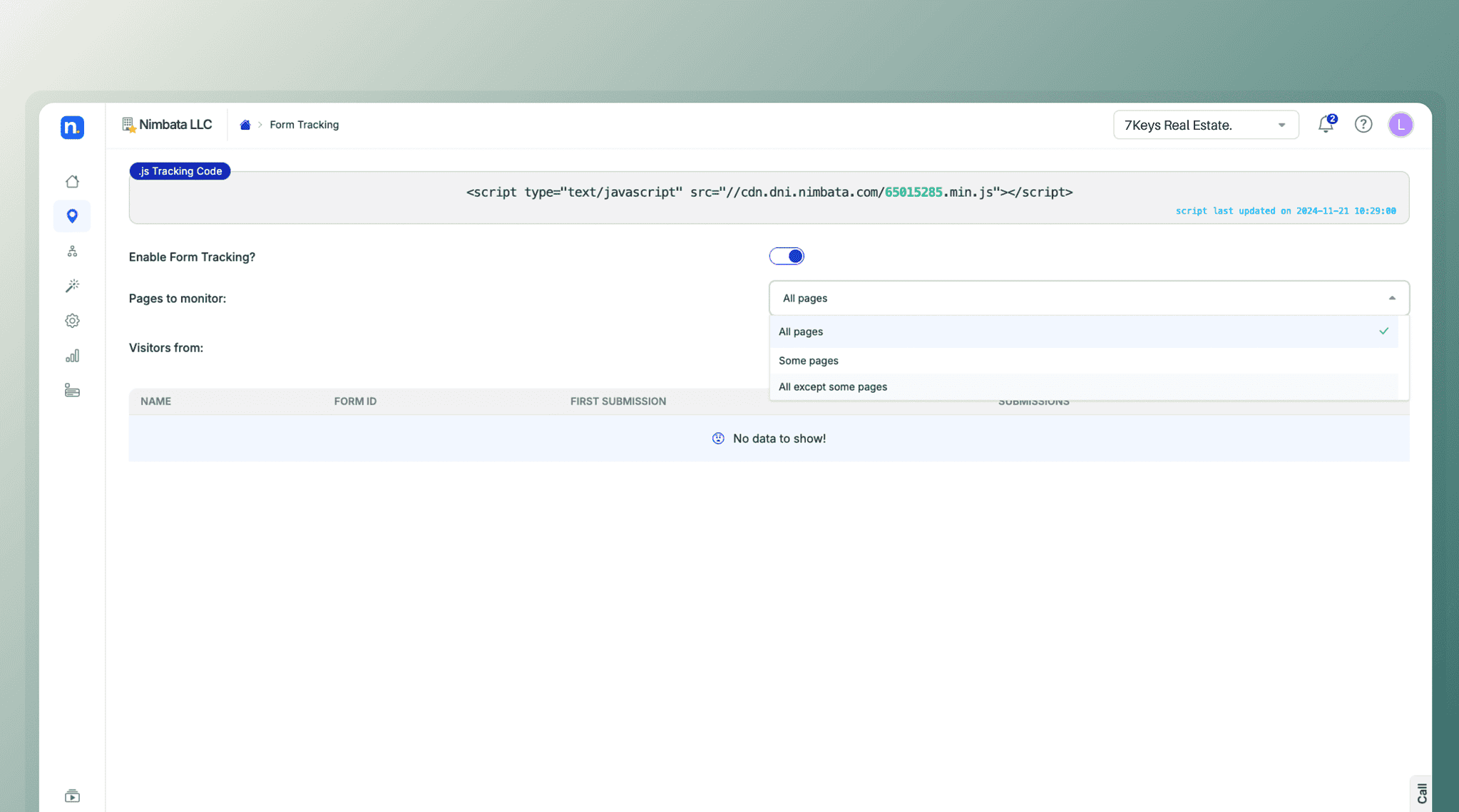Open billing via the card icon
This screenshot has width=1459, height=812.
[72, 390]
